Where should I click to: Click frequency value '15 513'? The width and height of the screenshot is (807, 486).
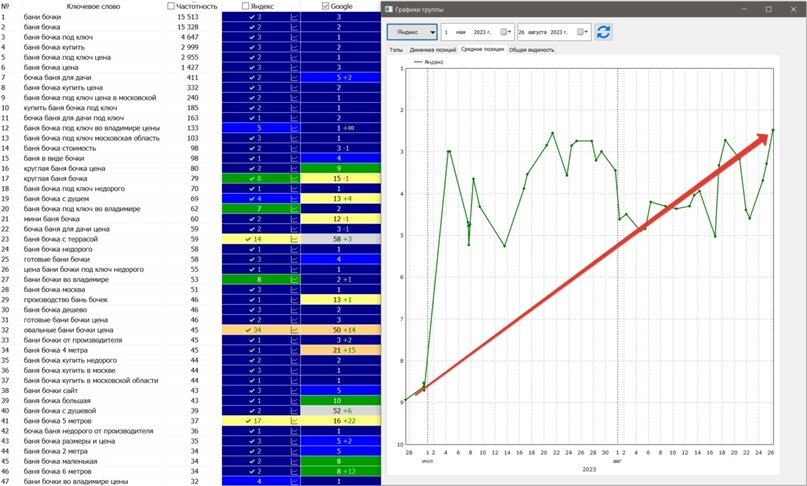coord(188,17)
